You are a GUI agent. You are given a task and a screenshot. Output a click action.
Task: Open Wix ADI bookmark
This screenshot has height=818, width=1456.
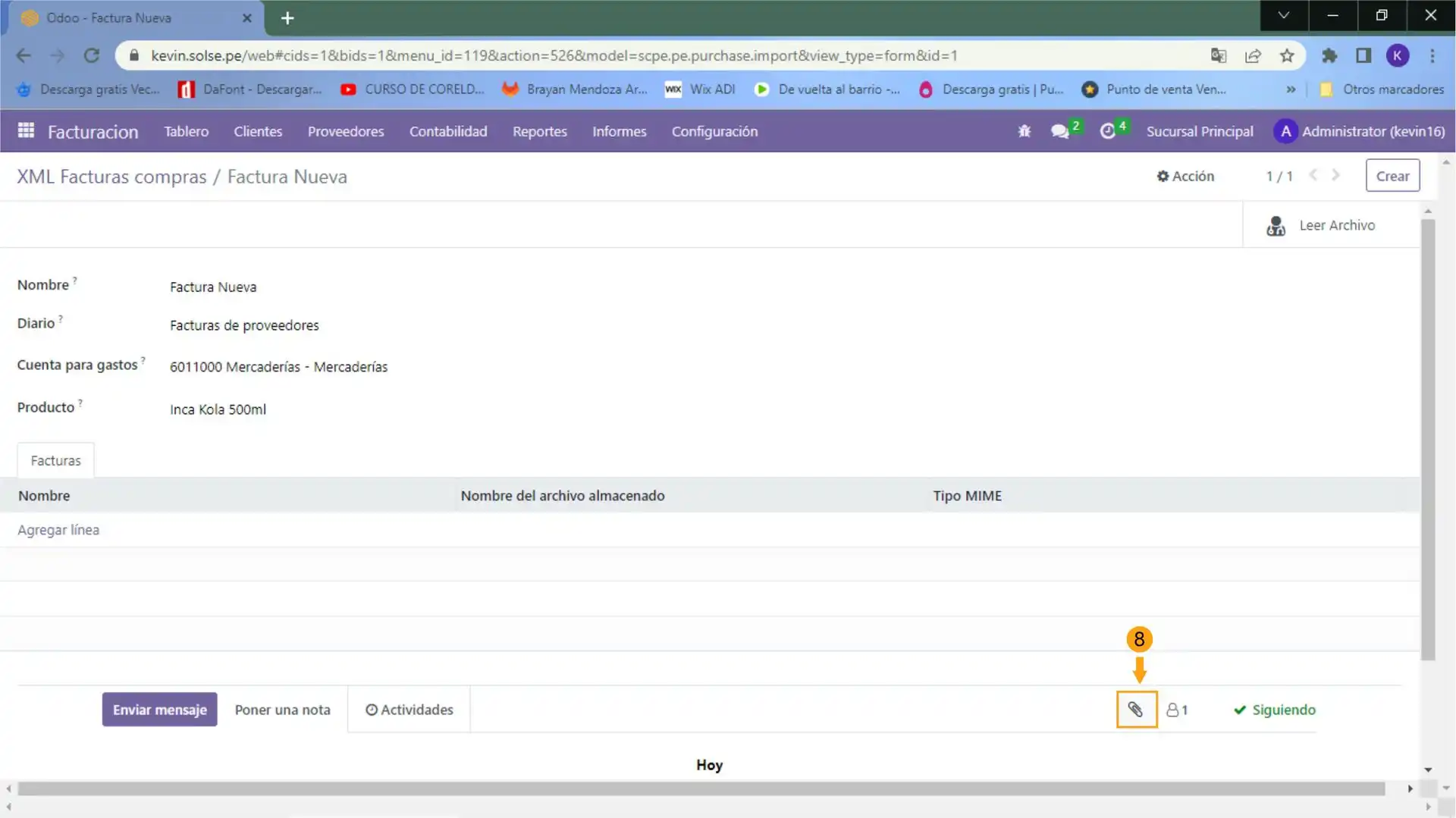point(700,89)
